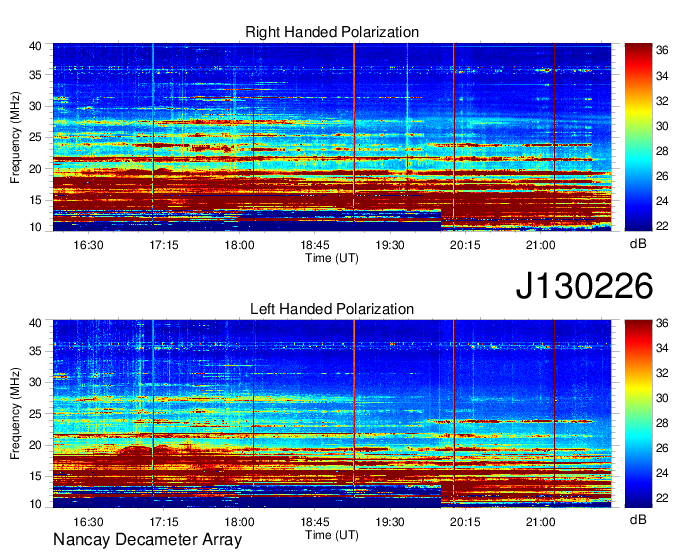This screenshot has width=680, height=552.
Task: Click the dB unit label under the lower color bar
Action: pyautogui.click(x=638, y=519)
